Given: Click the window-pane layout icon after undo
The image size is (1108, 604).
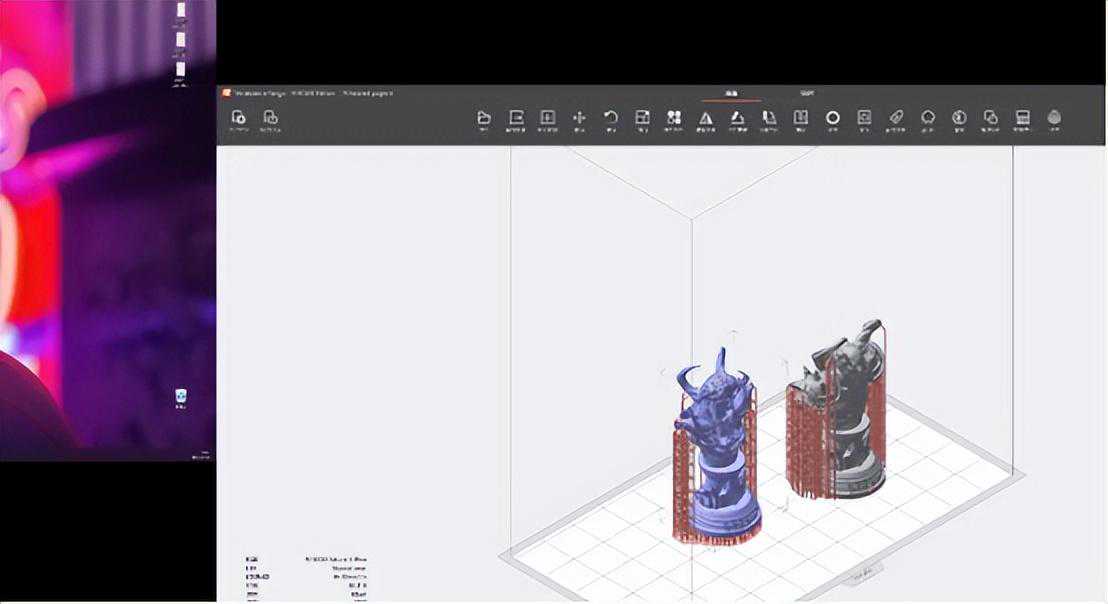Looking at the screenshot, I should point(643,118).
